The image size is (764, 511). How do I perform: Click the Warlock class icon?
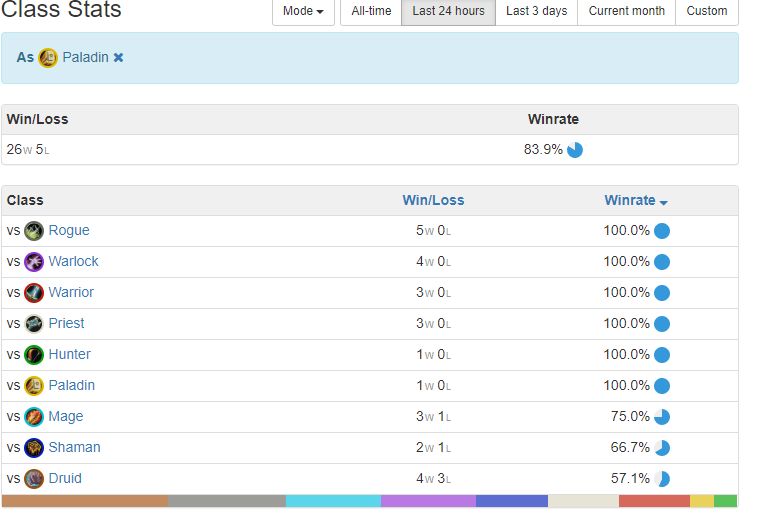[x=34, y=262]
